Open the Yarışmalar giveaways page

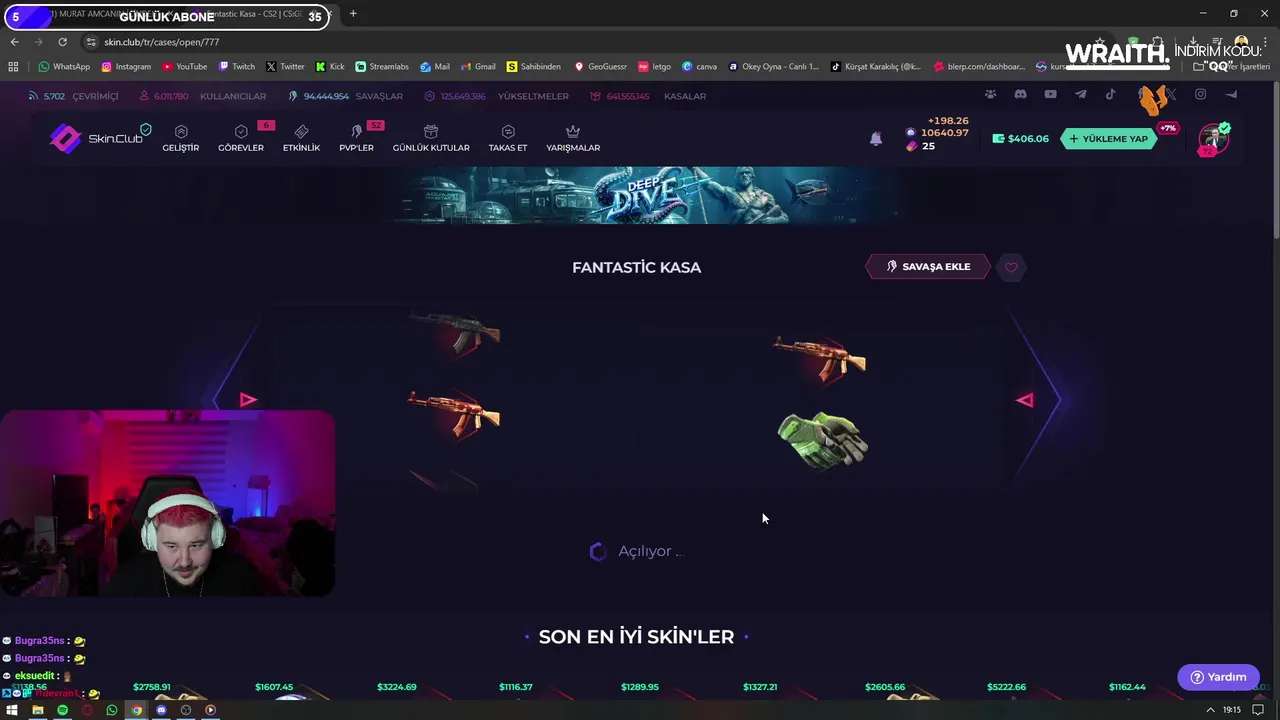tap(573, 138)
